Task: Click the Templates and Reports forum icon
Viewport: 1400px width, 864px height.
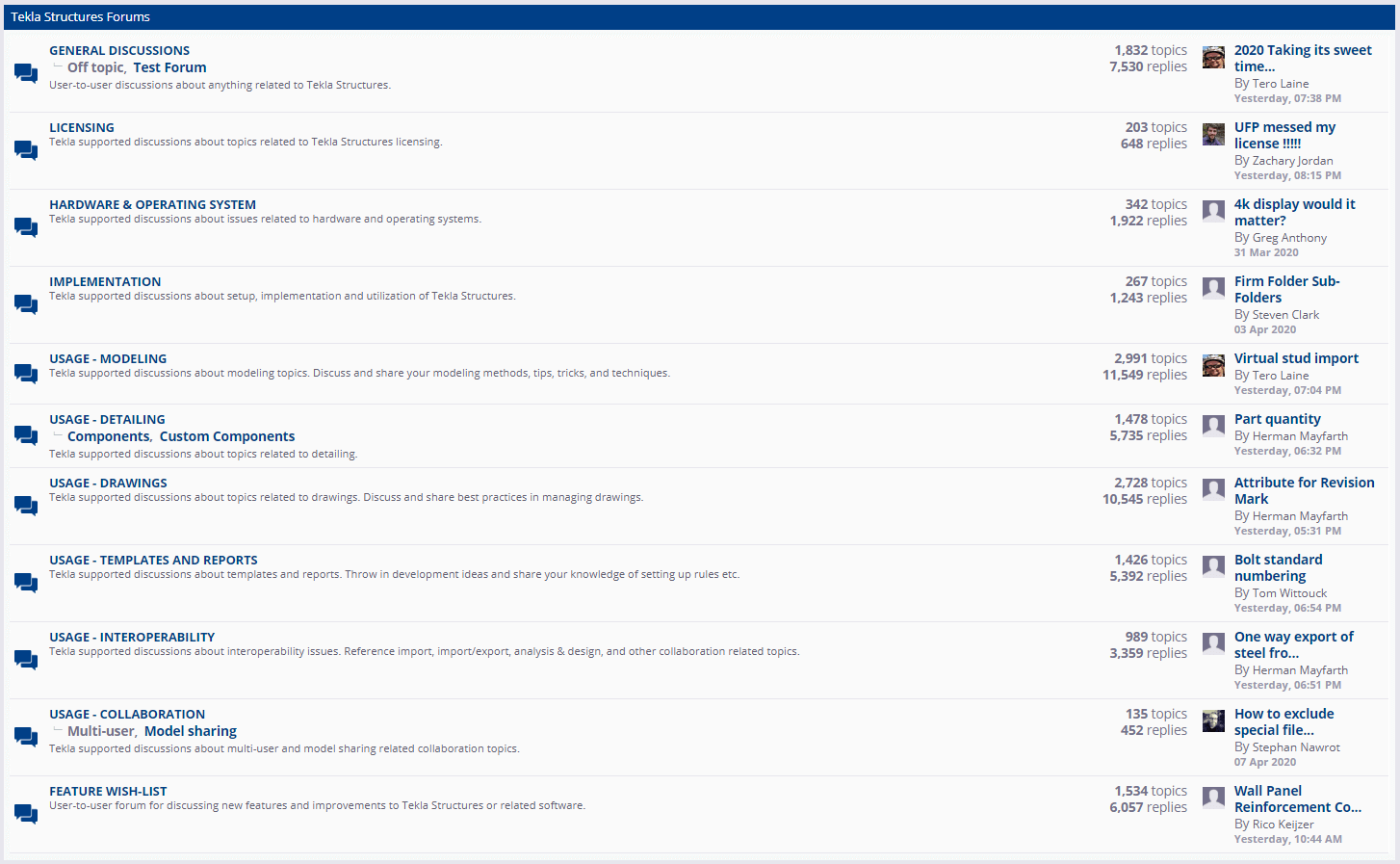Action: tap(26, 583)
